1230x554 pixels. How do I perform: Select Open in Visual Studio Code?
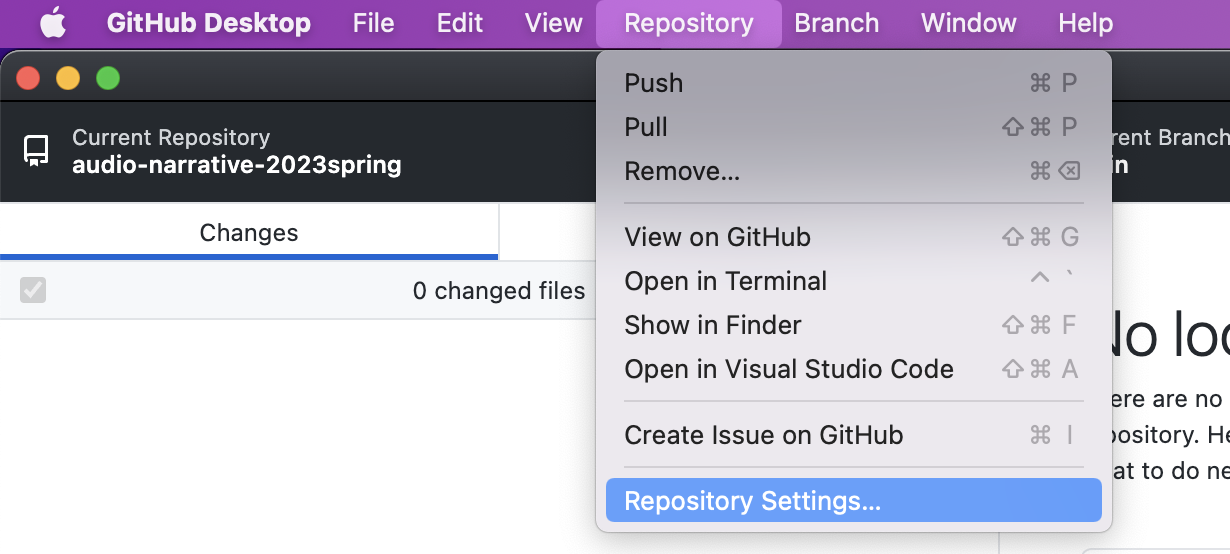[x=788, y=369]
